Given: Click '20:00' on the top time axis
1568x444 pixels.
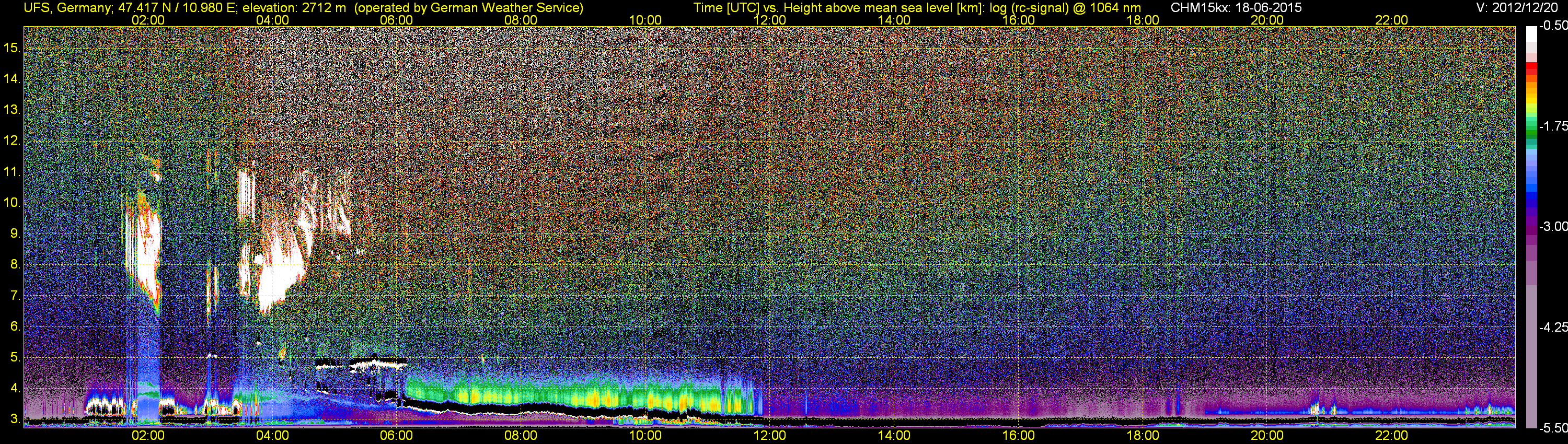Looking at the screenshot, I should click(x=1267, y=20).
